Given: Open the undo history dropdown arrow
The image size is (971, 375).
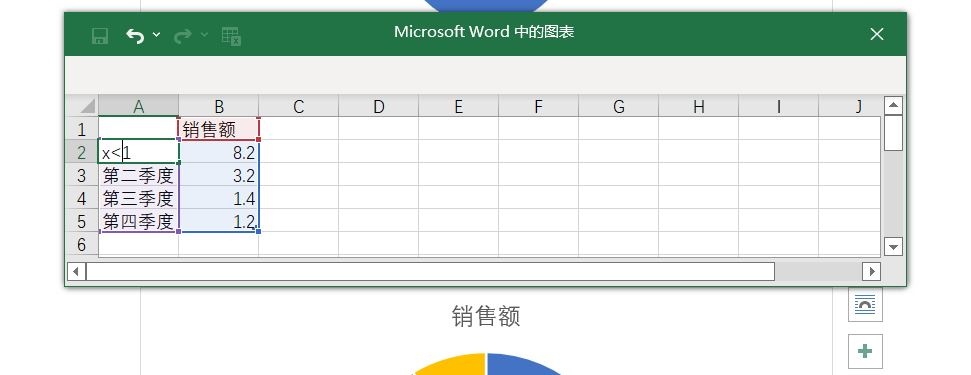Looking at the screenshot, I should pos(156,35).
